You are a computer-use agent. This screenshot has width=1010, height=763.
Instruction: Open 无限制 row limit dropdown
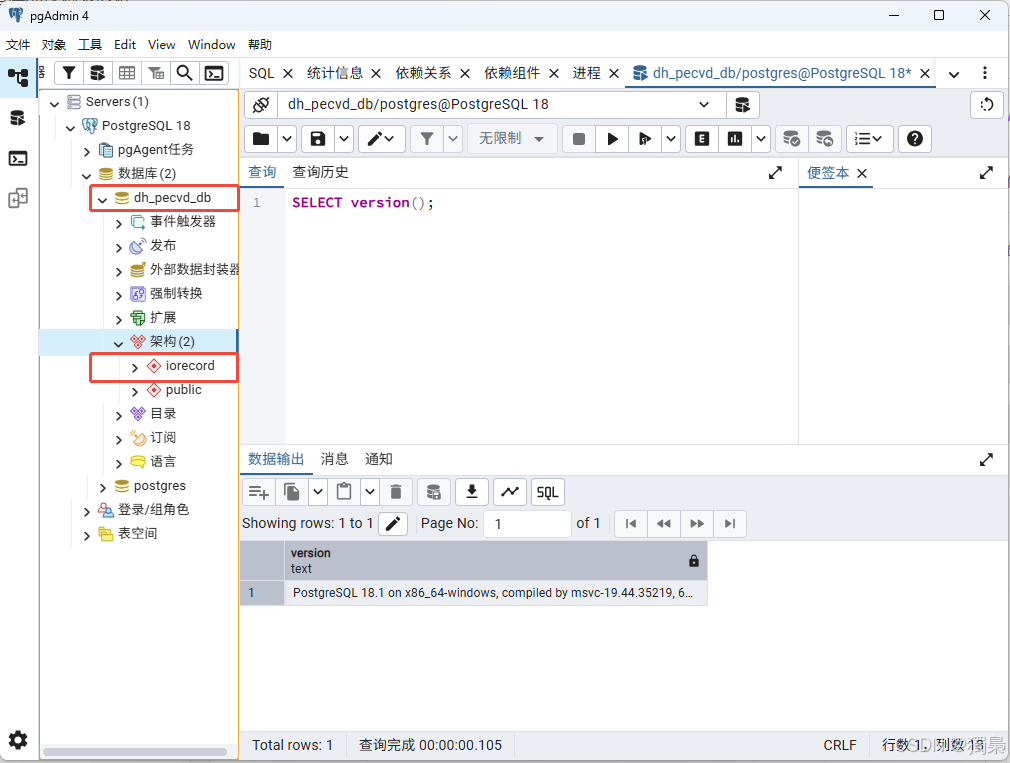coord(512,138)
